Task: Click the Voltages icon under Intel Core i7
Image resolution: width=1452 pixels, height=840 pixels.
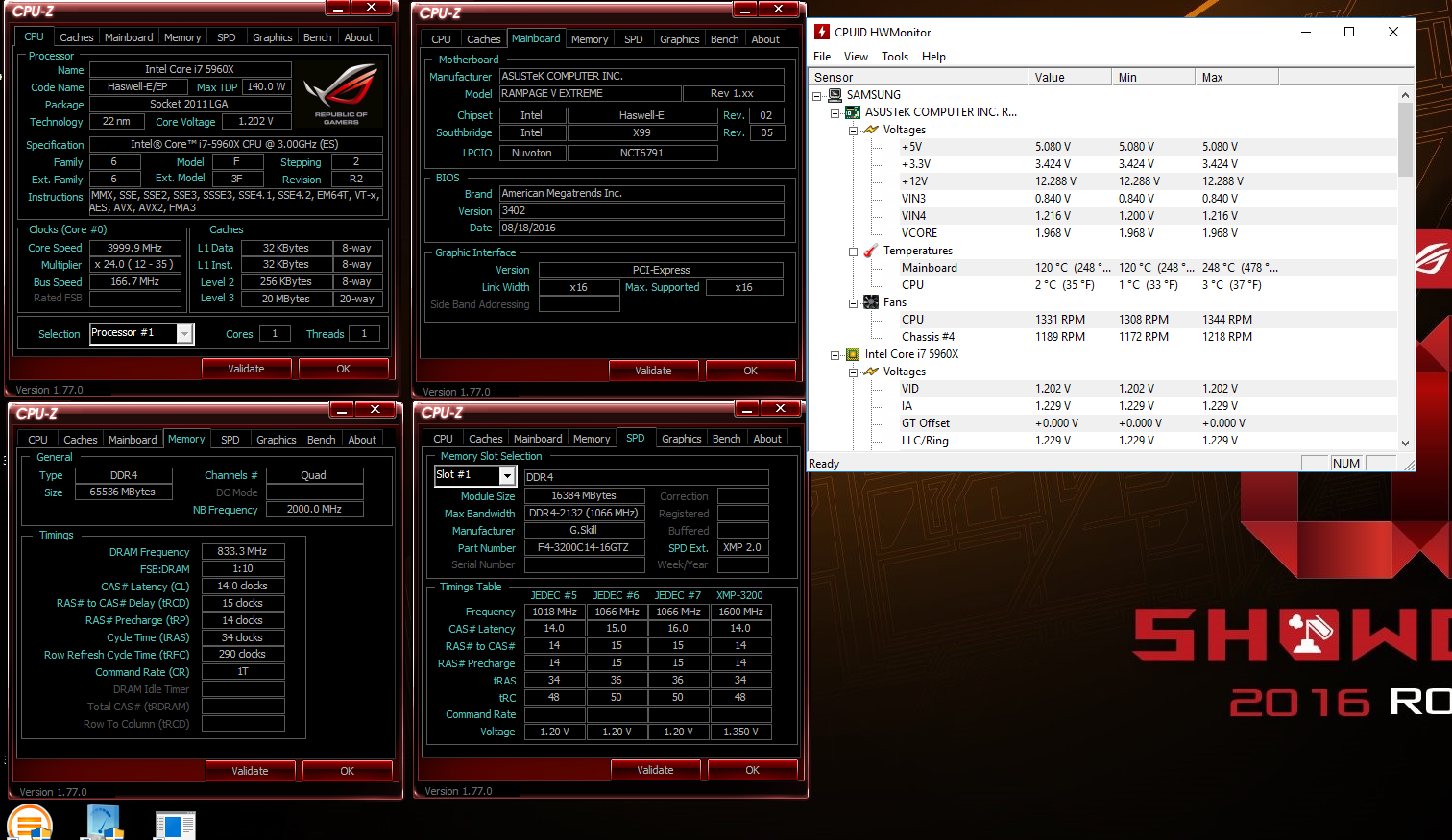Action: pos(871,372)
